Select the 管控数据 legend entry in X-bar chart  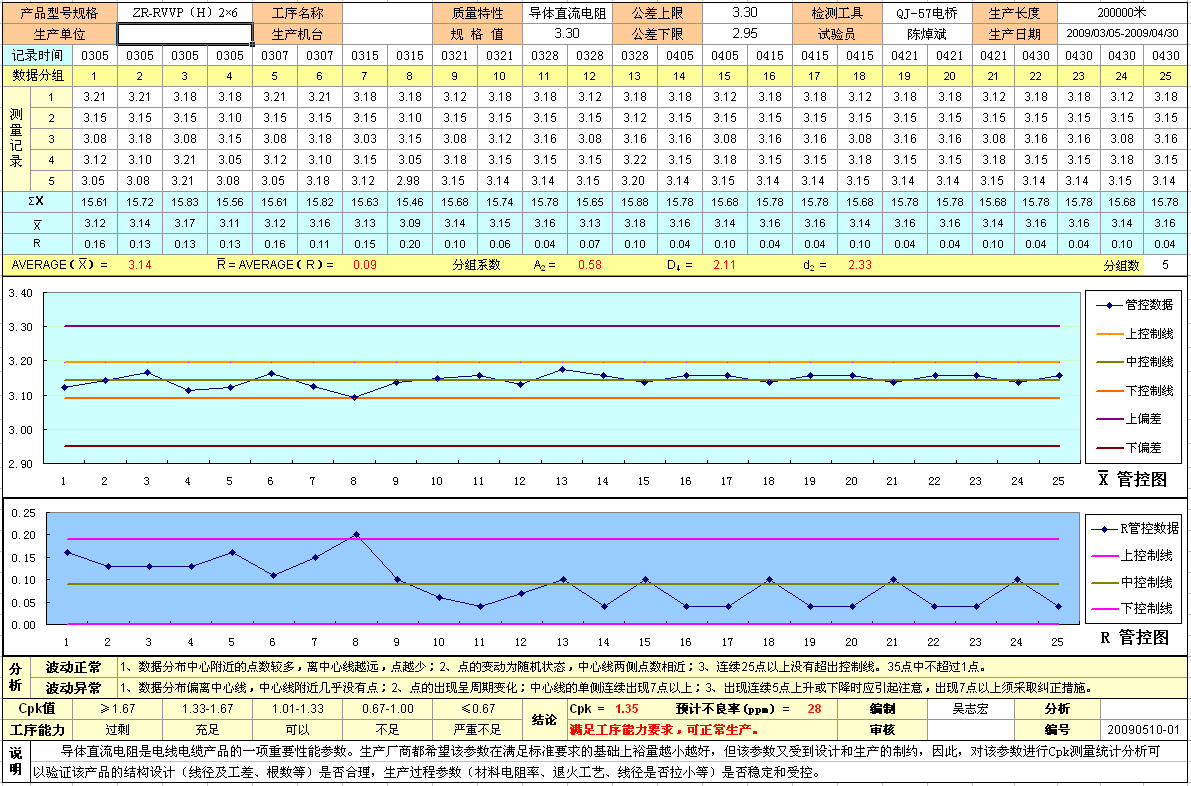coord(1134,305)
